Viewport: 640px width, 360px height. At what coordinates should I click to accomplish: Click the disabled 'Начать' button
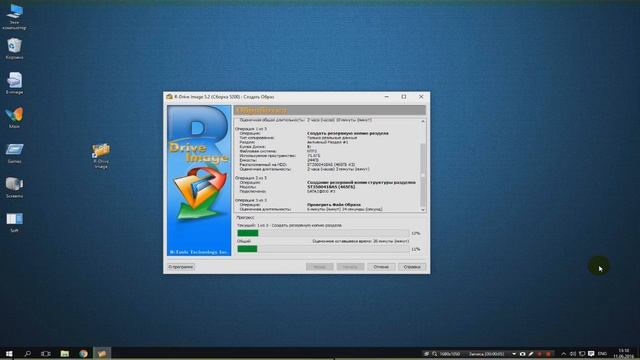[350, 267]
